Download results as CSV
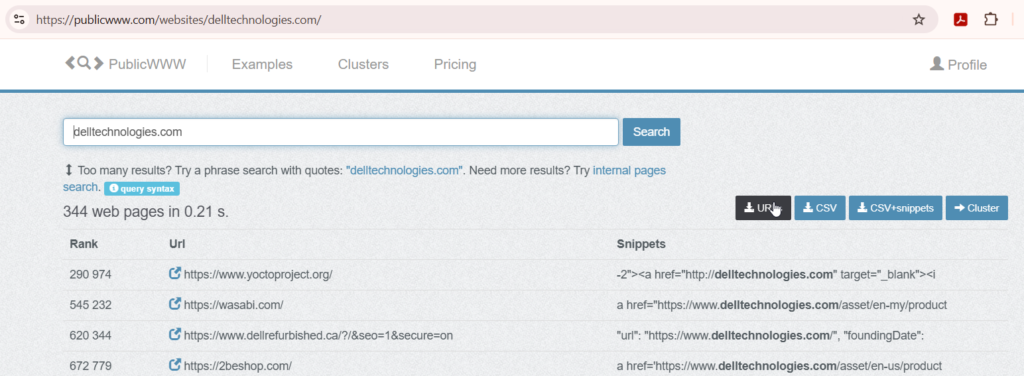 tap(820, 208)
